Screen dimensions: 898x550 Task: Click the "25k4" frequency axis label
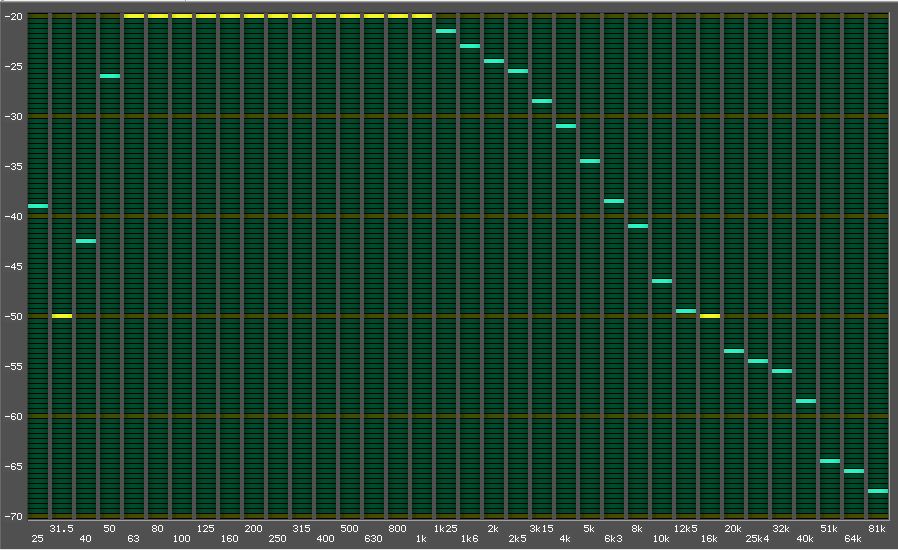pyautogui.click(x=757, y=539)
